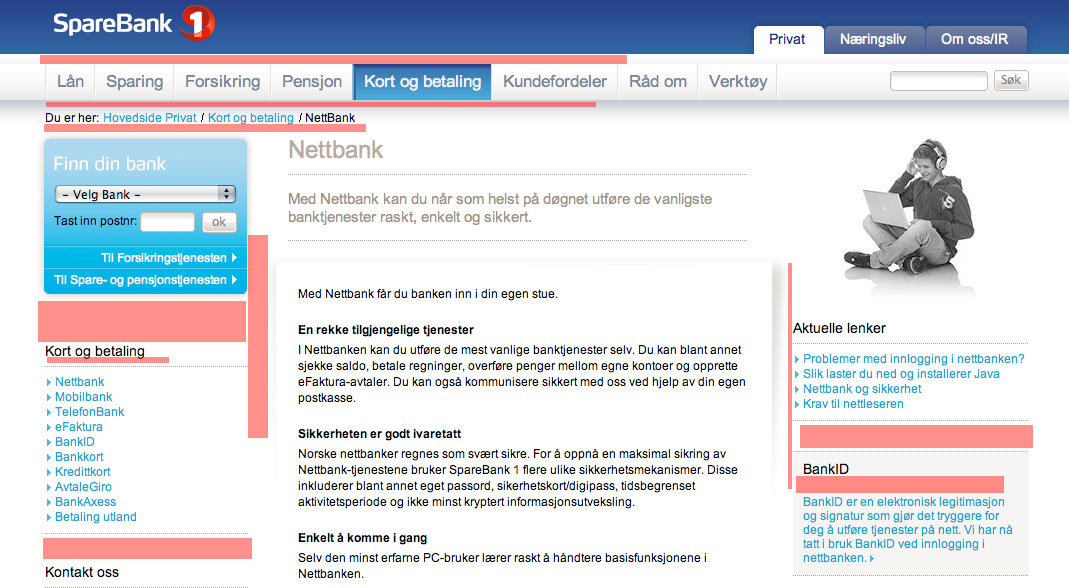Click the 'En rekke tilgjengelige tjenester' subheading

click(386, 330)
